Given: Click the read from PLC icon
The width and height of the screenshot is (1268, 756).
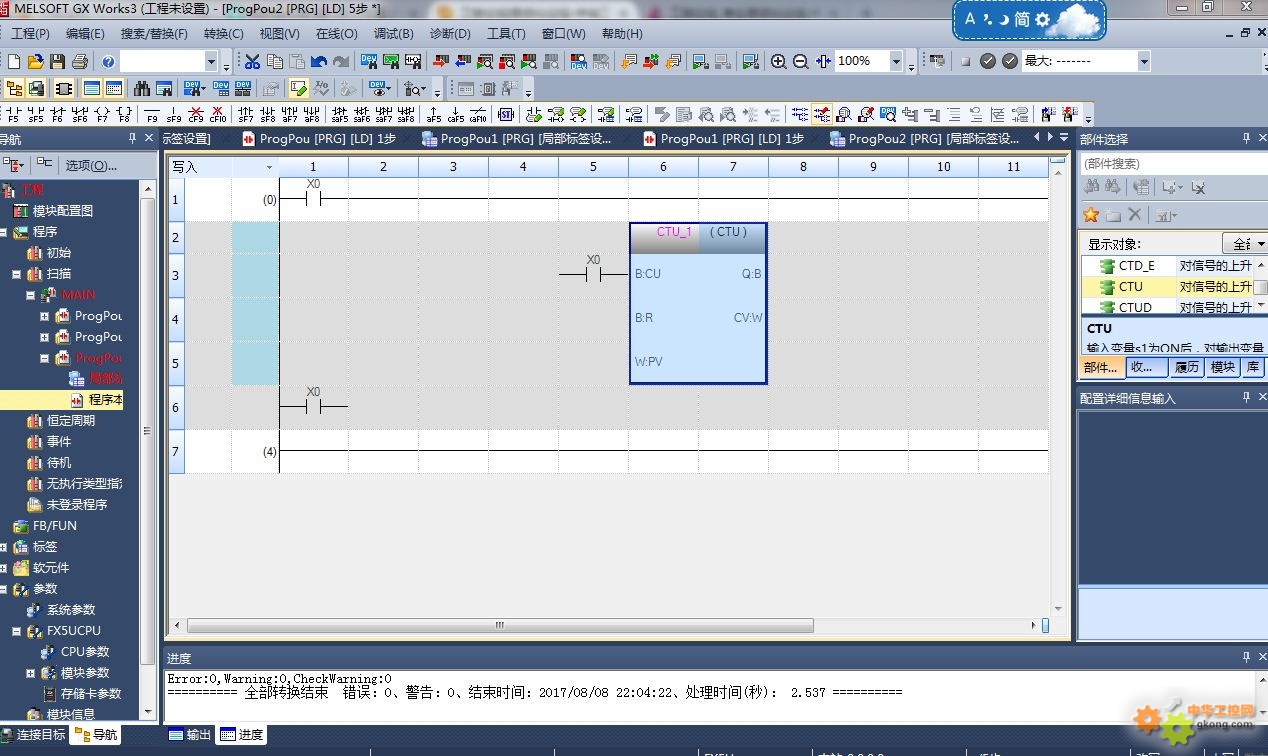Looking at the screenshot, I should click(462, 61).
